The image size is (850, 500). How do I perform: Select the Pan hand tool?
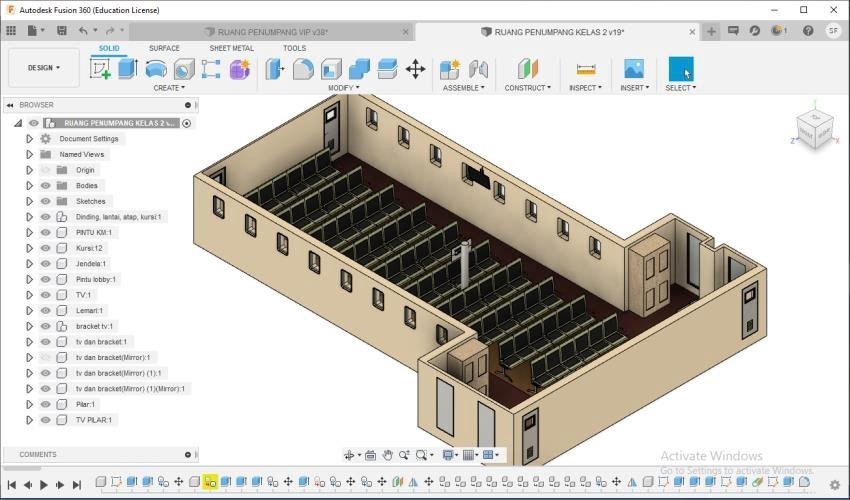coord(387,455)
